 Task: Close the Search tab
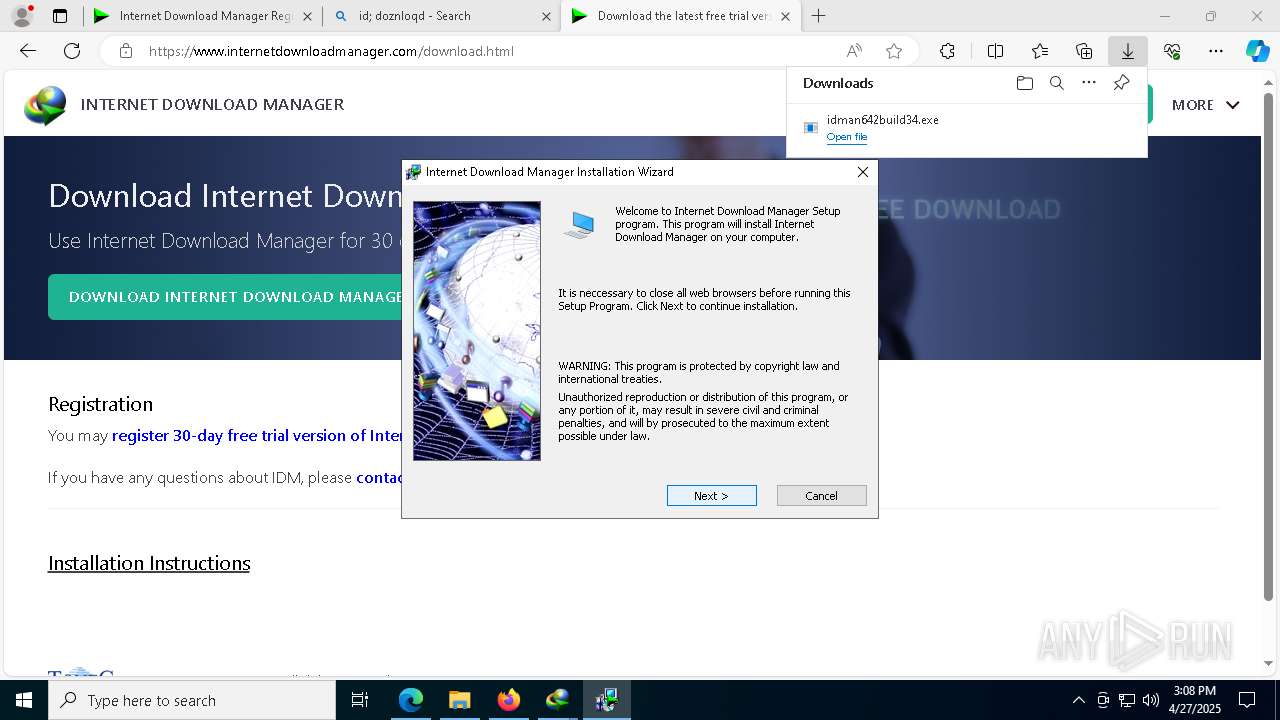(x=546, y=16)
